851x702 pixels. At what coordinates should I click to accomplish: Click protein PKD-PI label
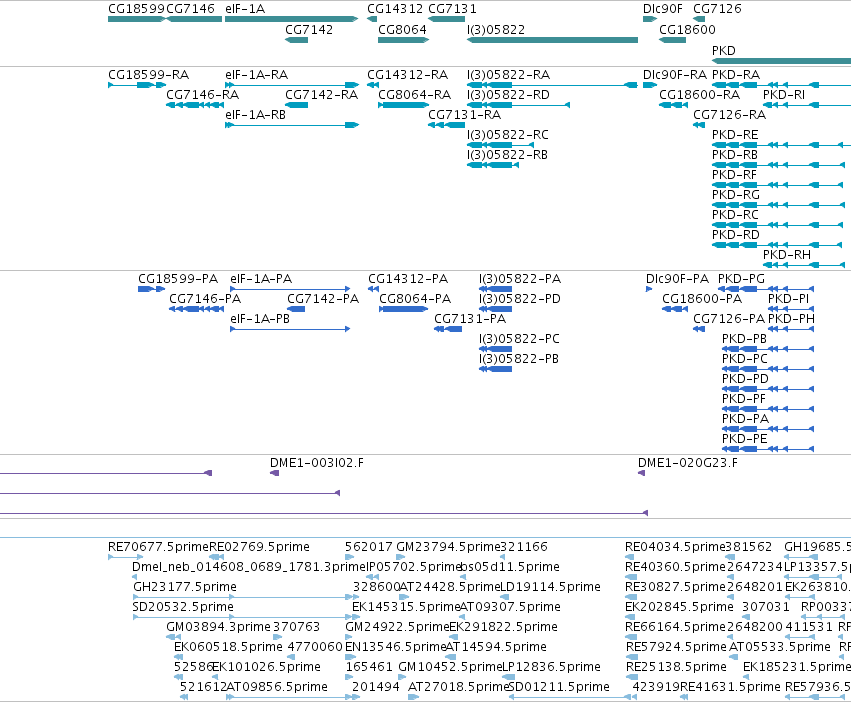[x=789, y=299]
